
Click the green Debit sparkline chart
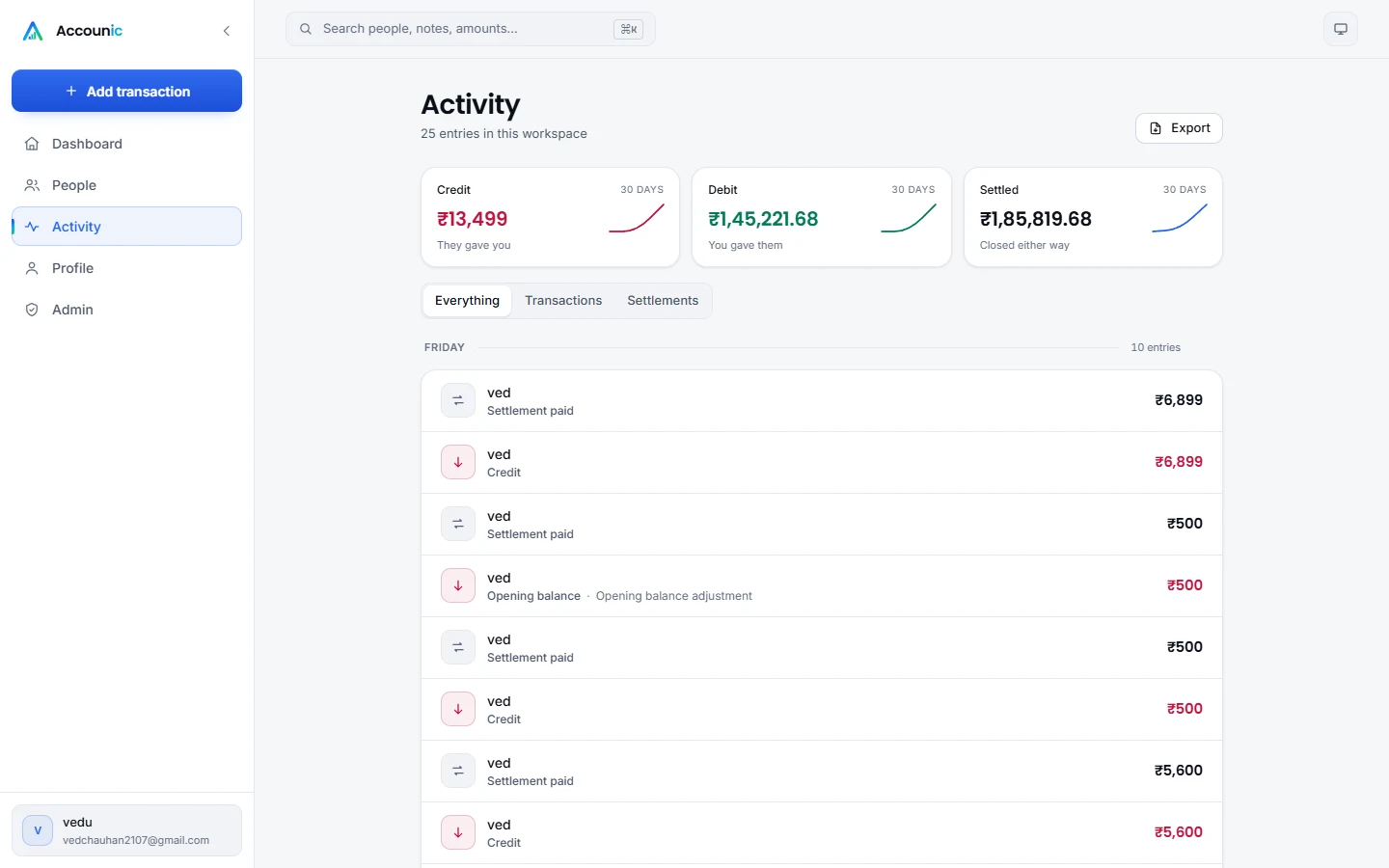pyautogui.click(x=909, y=218)
